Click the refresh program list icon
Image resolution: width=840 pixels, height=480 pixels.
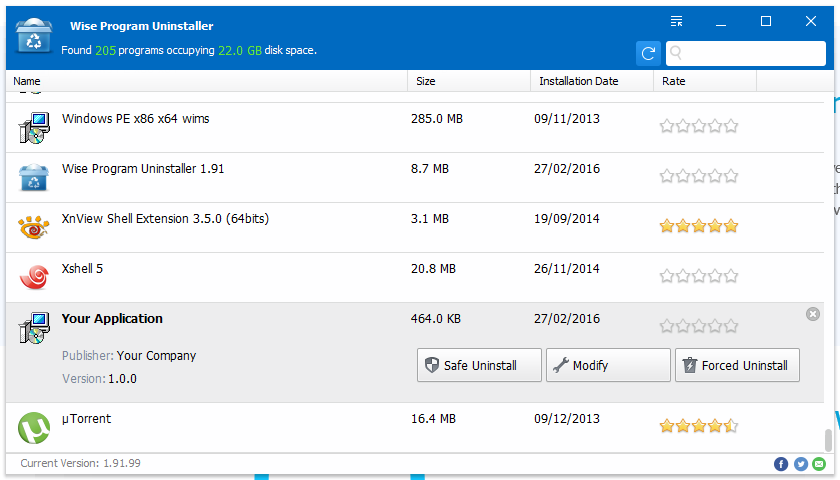tap(648, 53)
